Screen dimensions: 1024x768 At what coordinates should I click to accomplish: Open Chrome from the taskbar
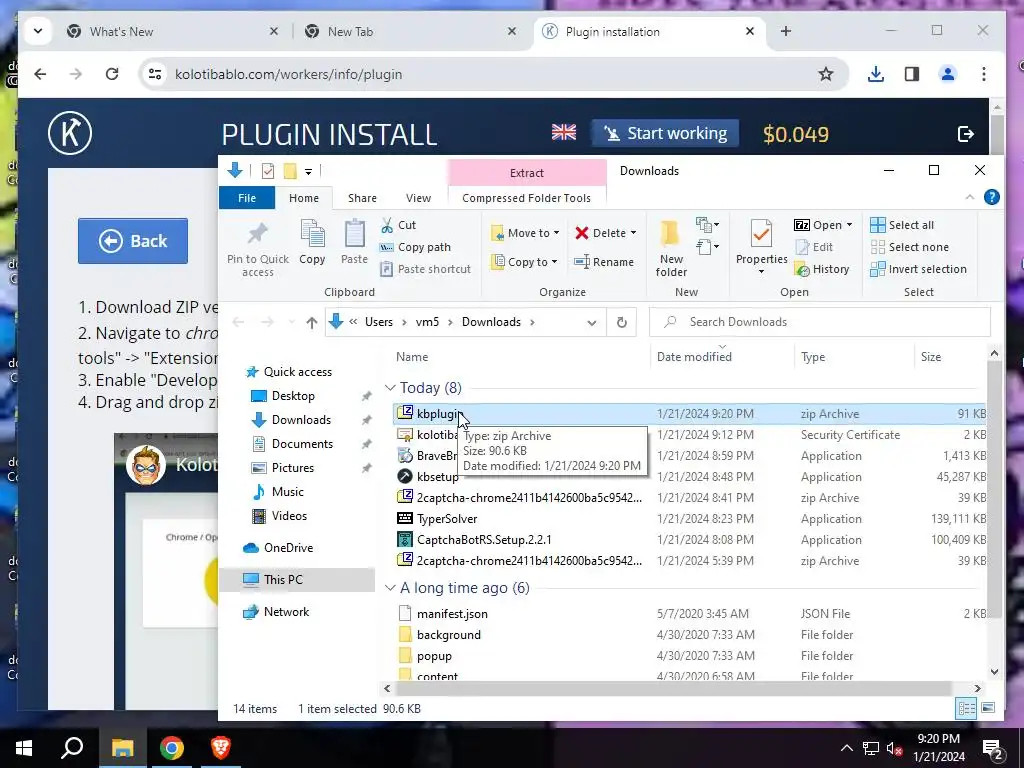[x=172, y=748]
